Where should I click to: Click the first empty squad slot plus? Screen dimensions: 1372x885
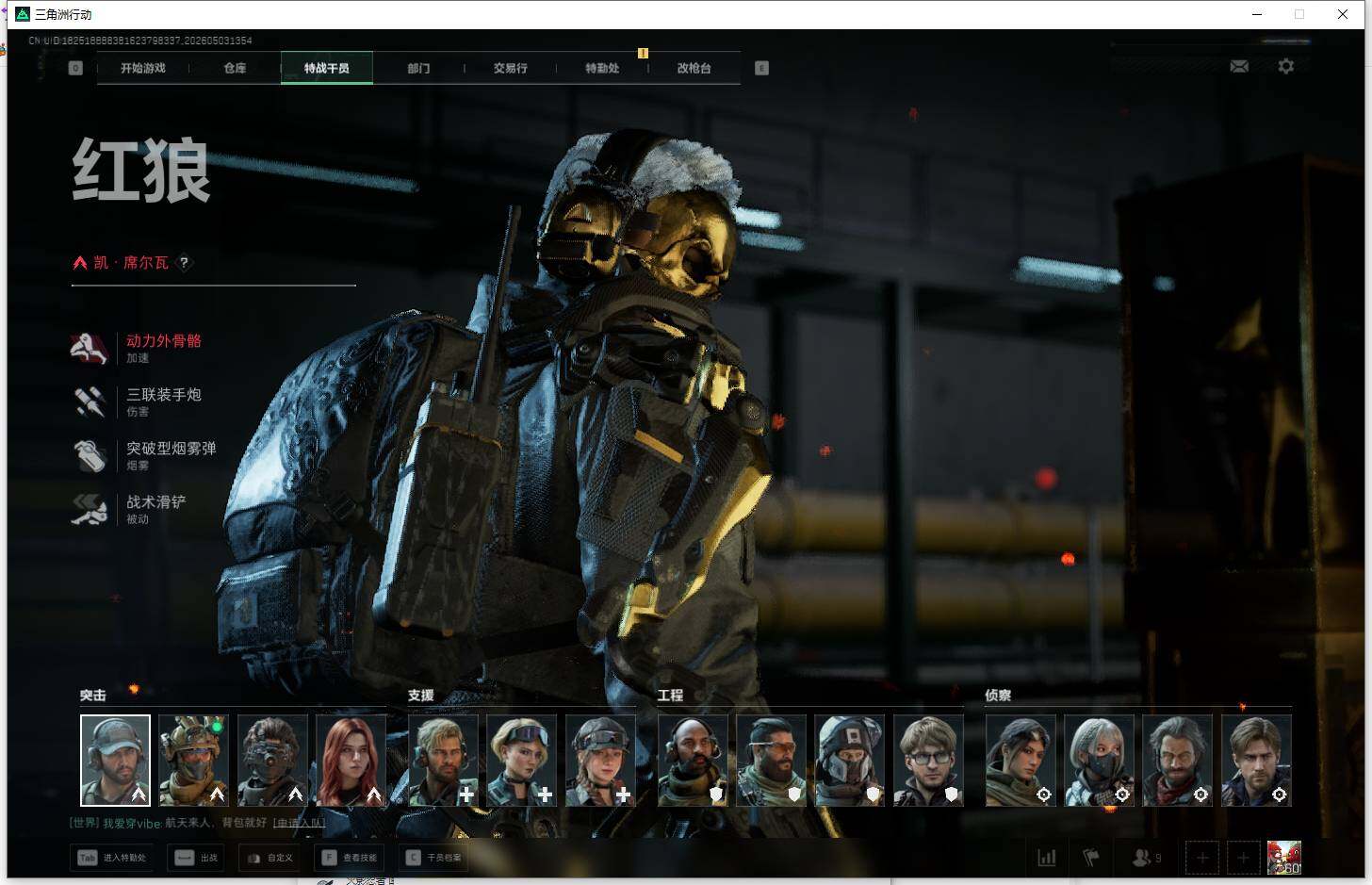coord(1202,858)
